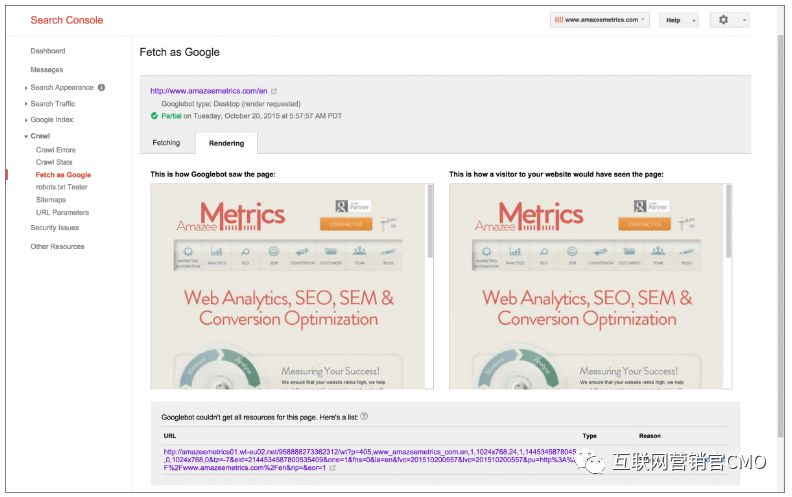
Task: Open Crawl Errors in the sidebar
Action: [56, 150]
